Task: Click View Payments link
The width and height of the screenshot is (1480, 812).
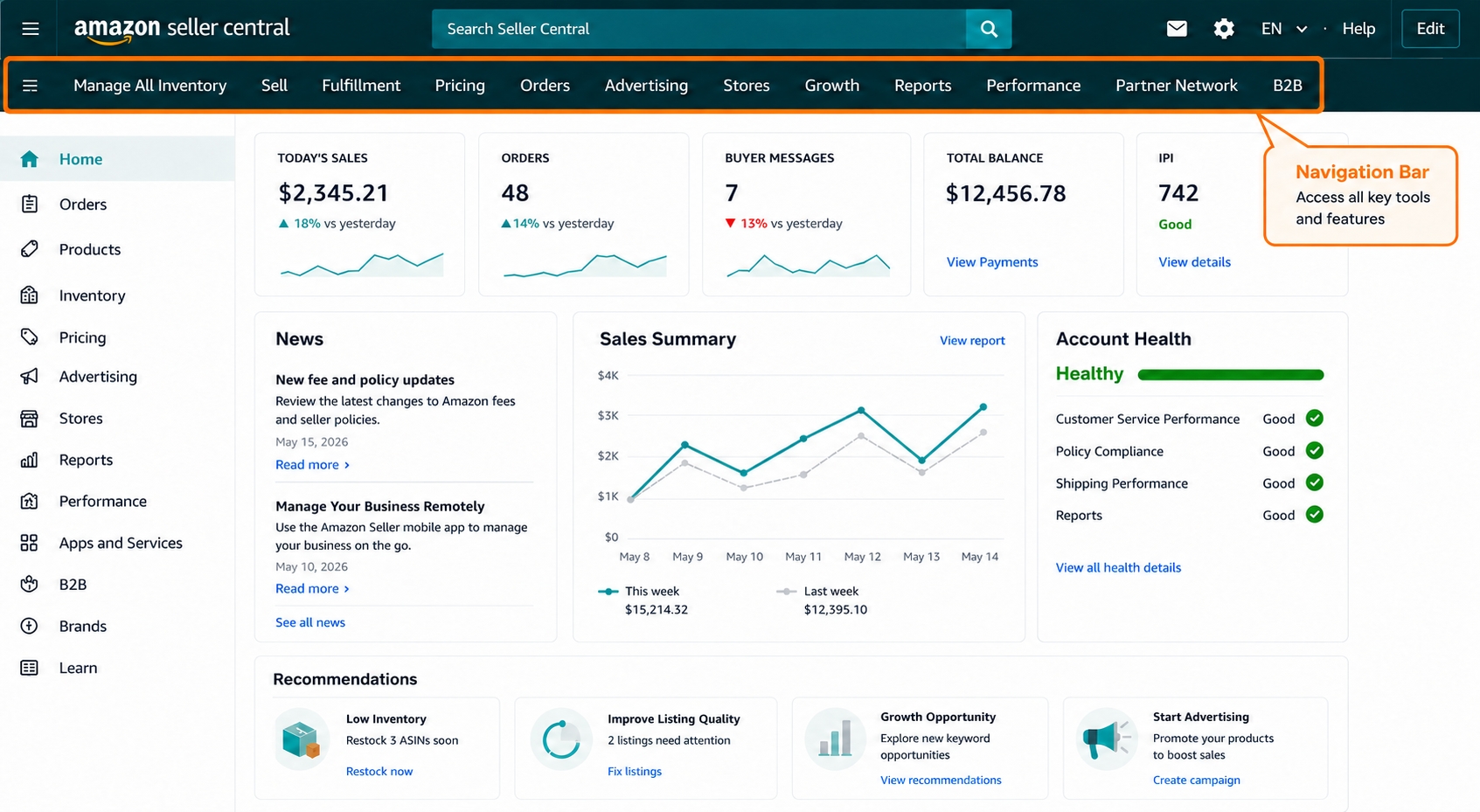Action: coord(992,262)
